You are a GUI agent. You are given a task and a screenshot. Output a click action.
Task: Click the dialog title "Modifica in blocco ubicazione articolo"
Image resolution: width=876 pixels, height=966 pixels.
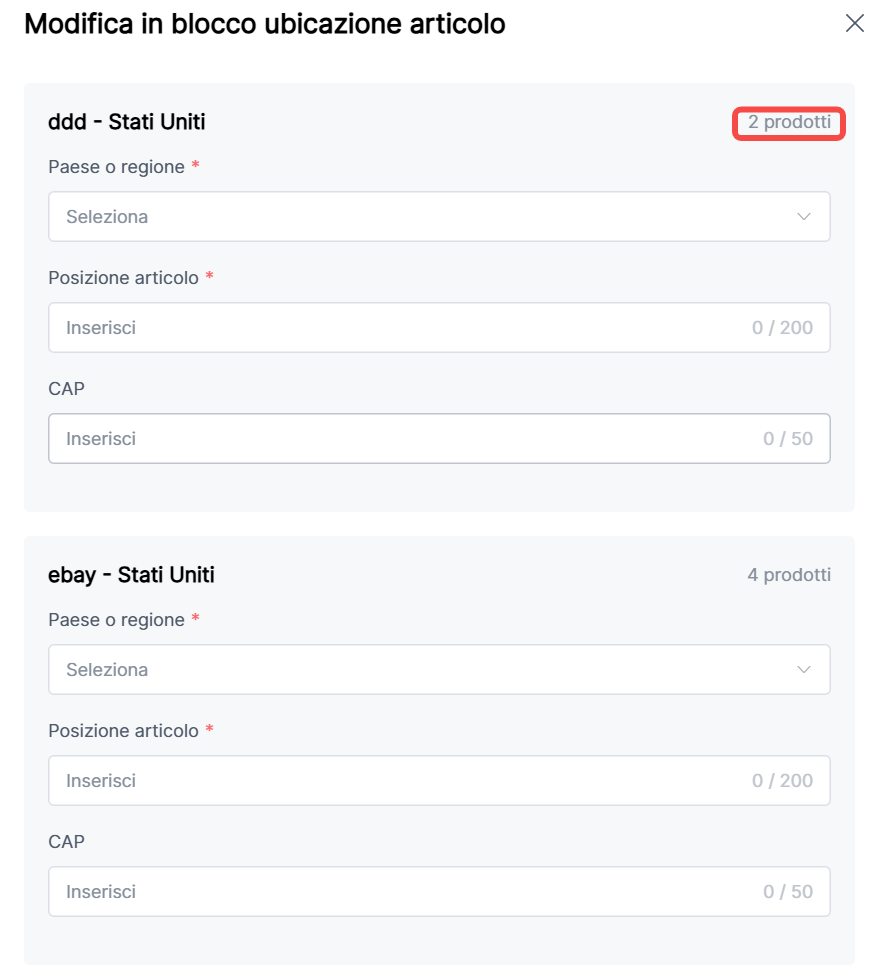coord(264,24)
